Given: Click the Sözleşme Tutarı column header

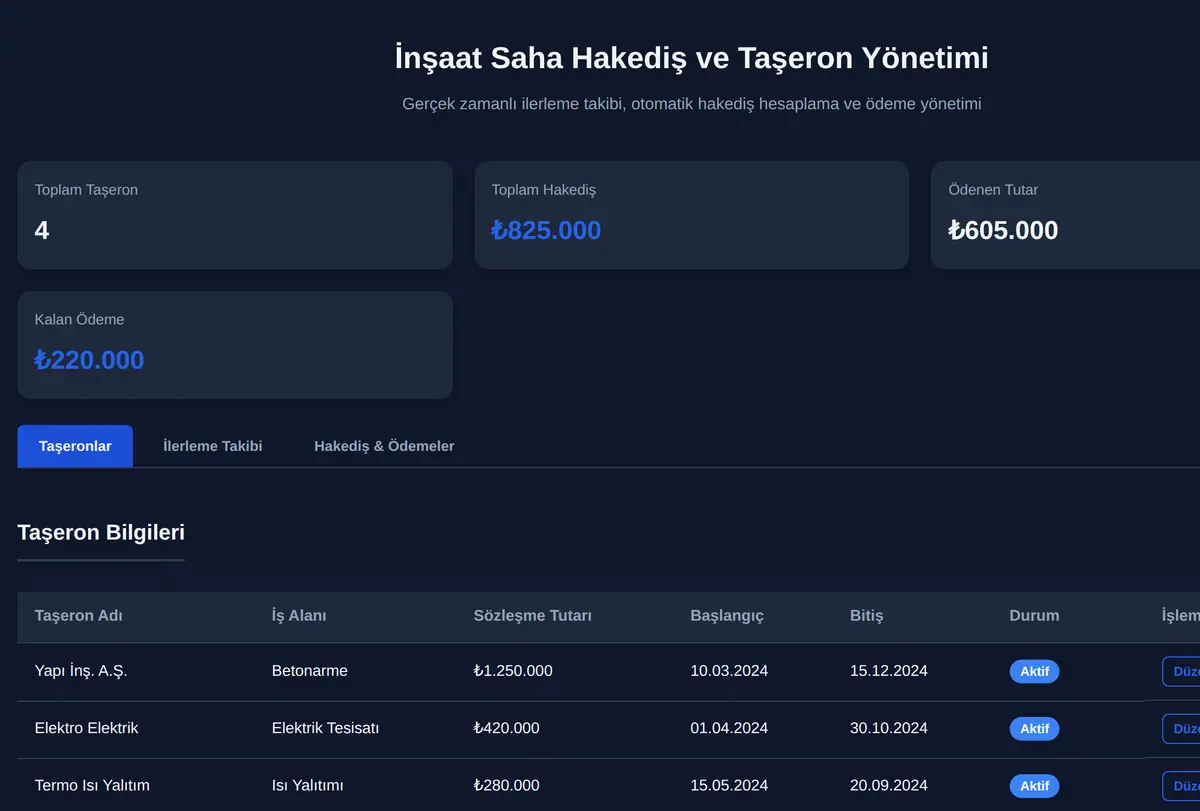Looking at the screenshot, I should pos(533,616).
